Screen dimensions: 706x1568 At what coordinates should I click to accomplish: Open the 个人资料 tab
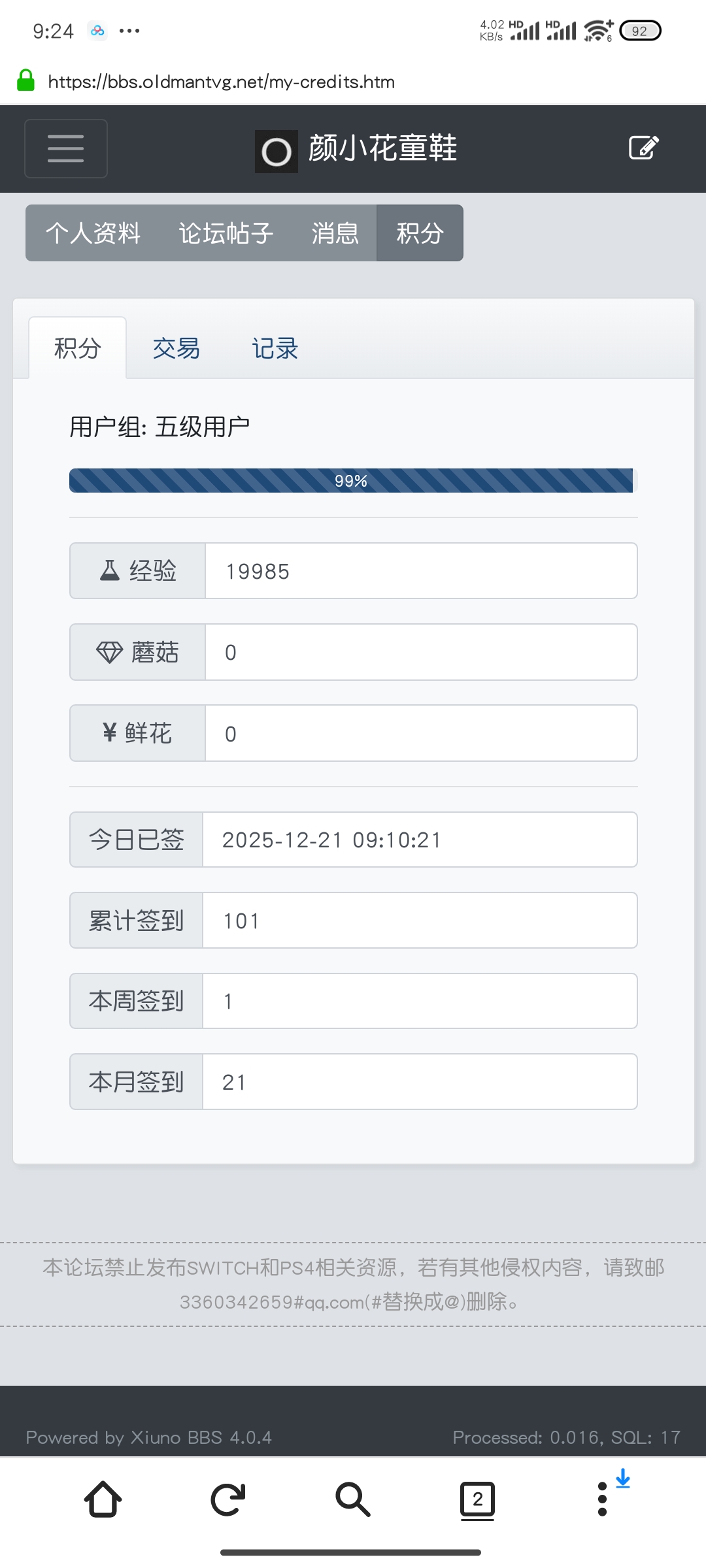(95, 233)
